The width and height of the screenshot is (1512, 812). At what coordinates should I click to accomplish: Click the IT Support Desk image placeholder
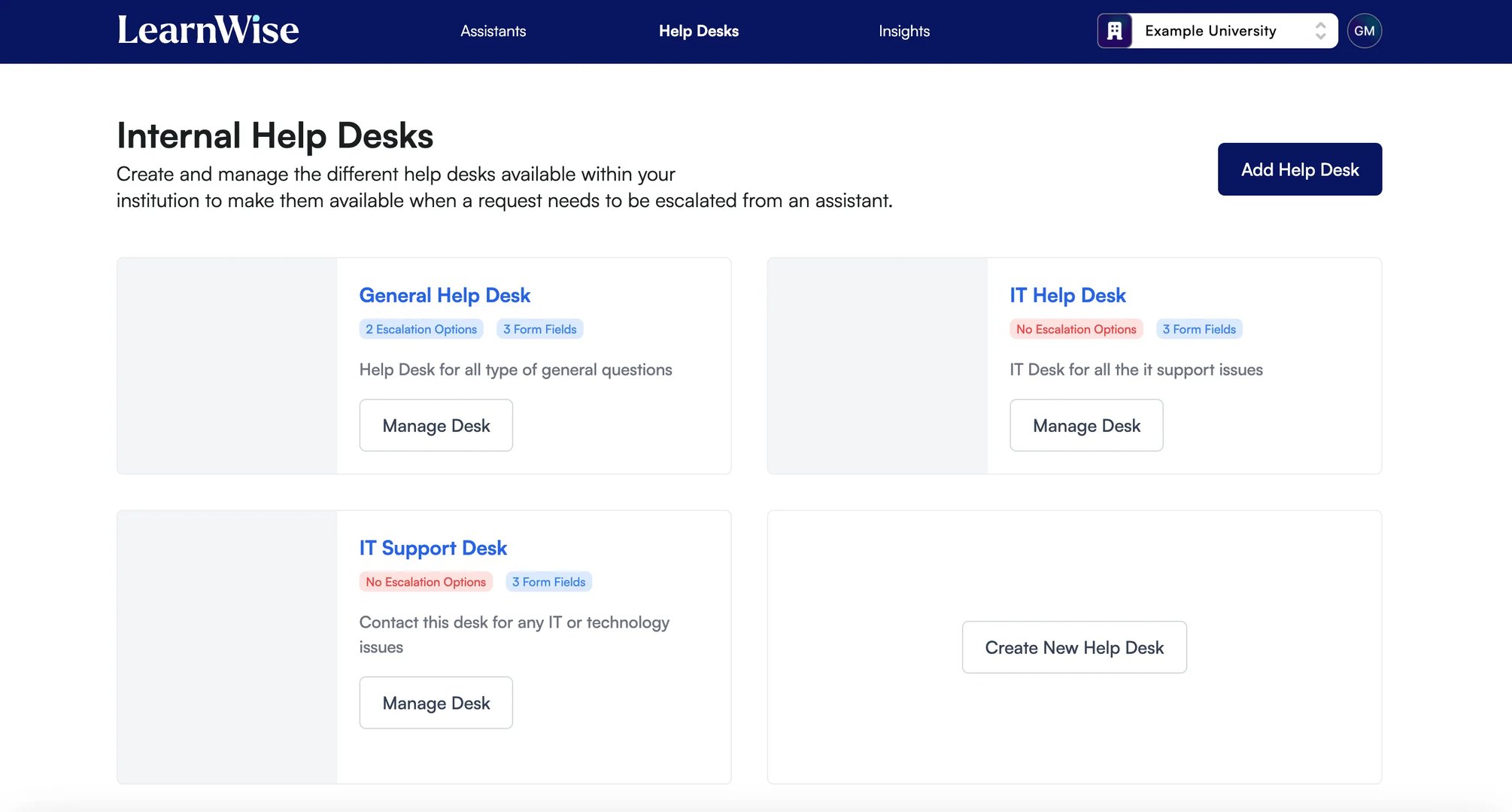click(227, 647)
